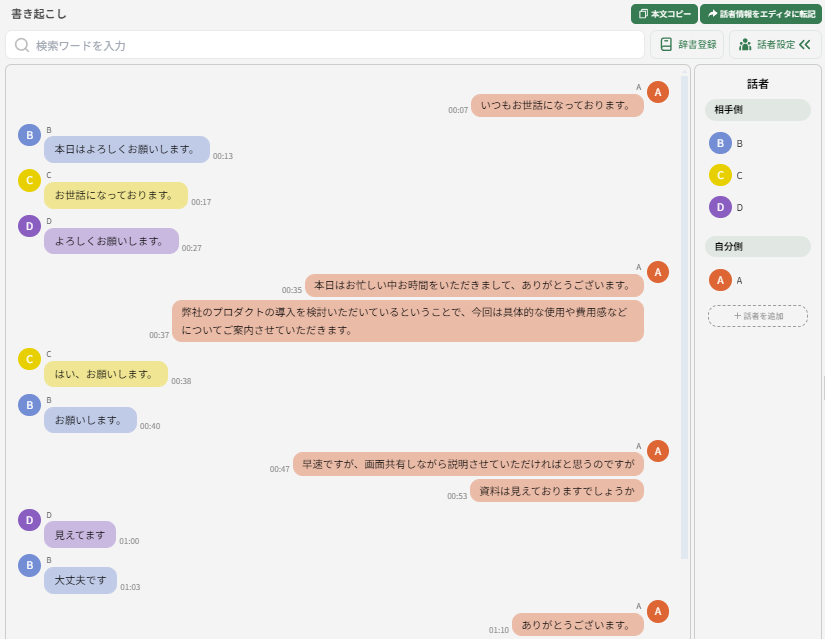Select the yellow お世話になっております bubble
Screen dimensions: 825x639
(x=116, y=195)
